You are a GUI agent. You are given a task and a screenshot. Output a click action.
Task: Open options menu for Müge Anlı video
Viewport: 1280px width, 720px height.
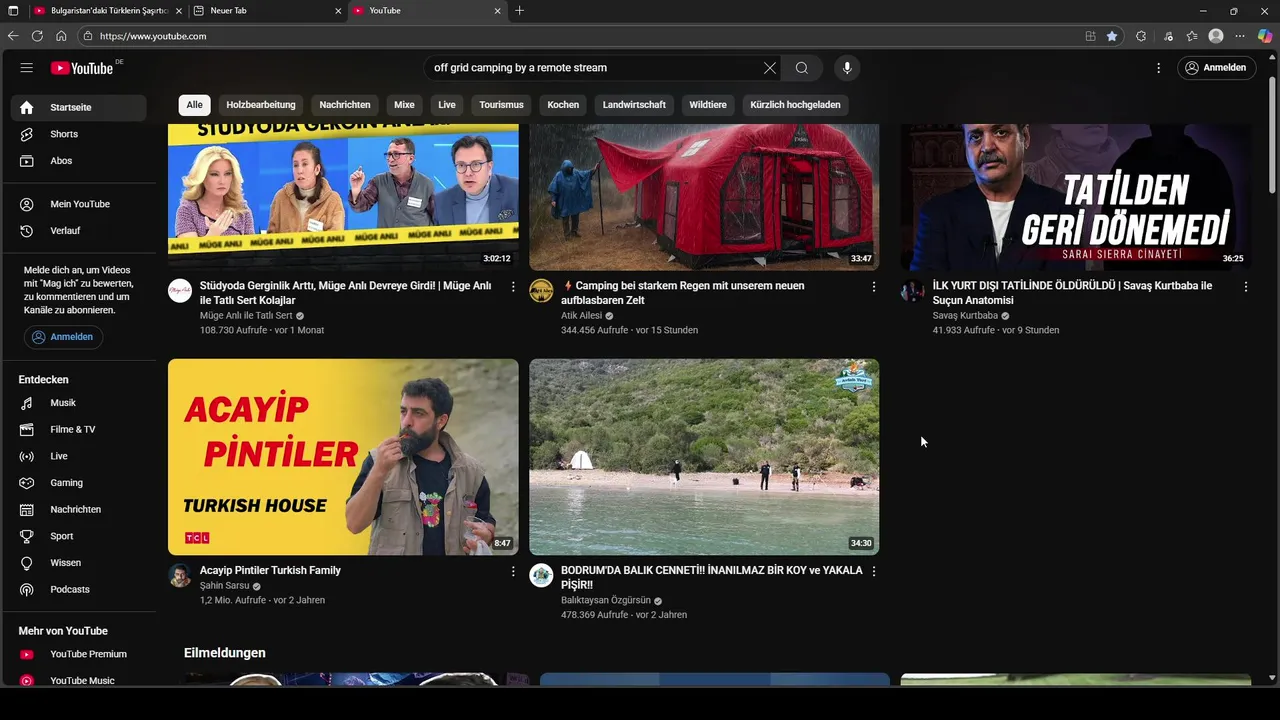point(513,287)
